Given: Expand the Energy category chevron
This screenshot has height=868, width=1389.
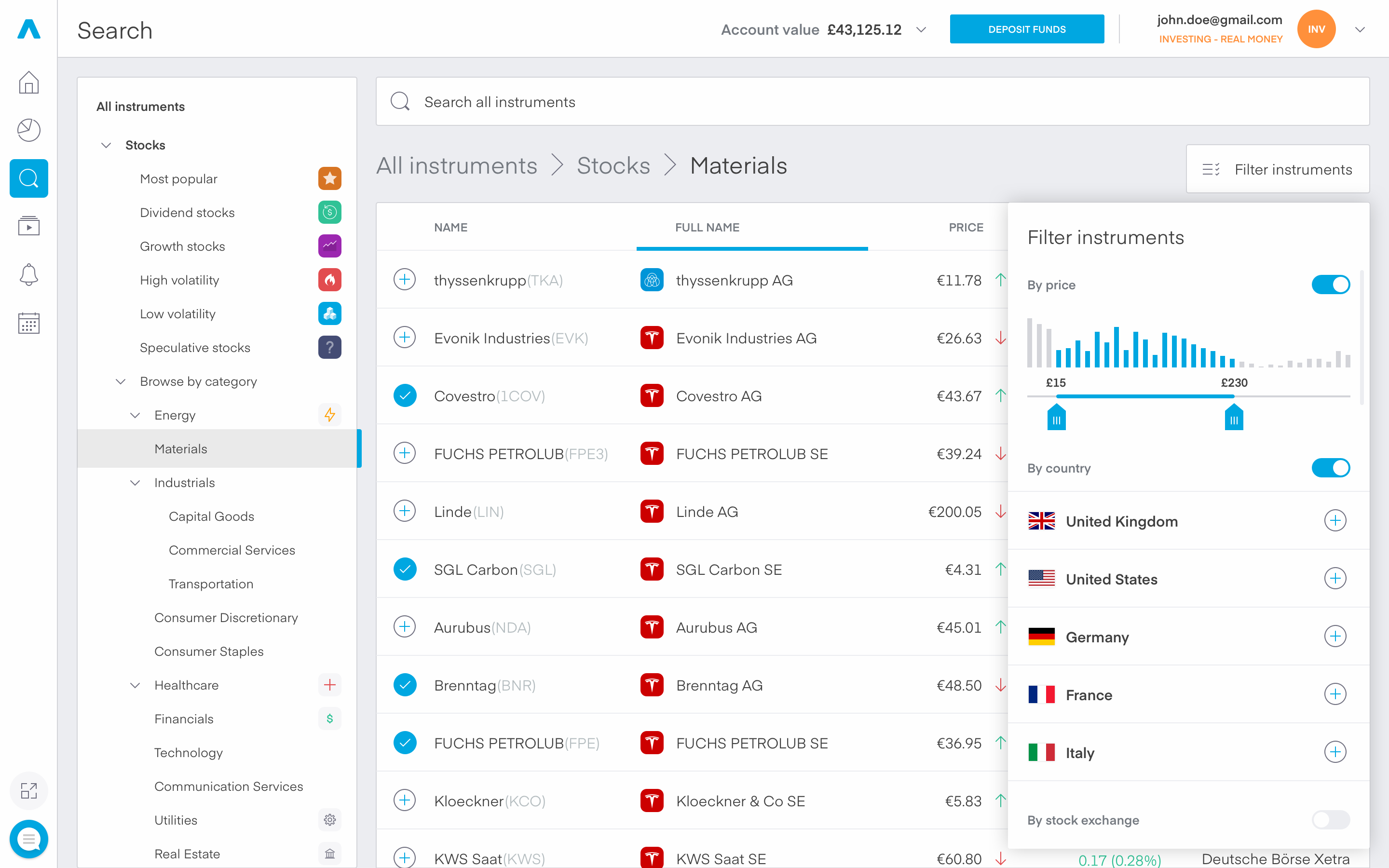Looking at the screenshot, I should [135, 415].
